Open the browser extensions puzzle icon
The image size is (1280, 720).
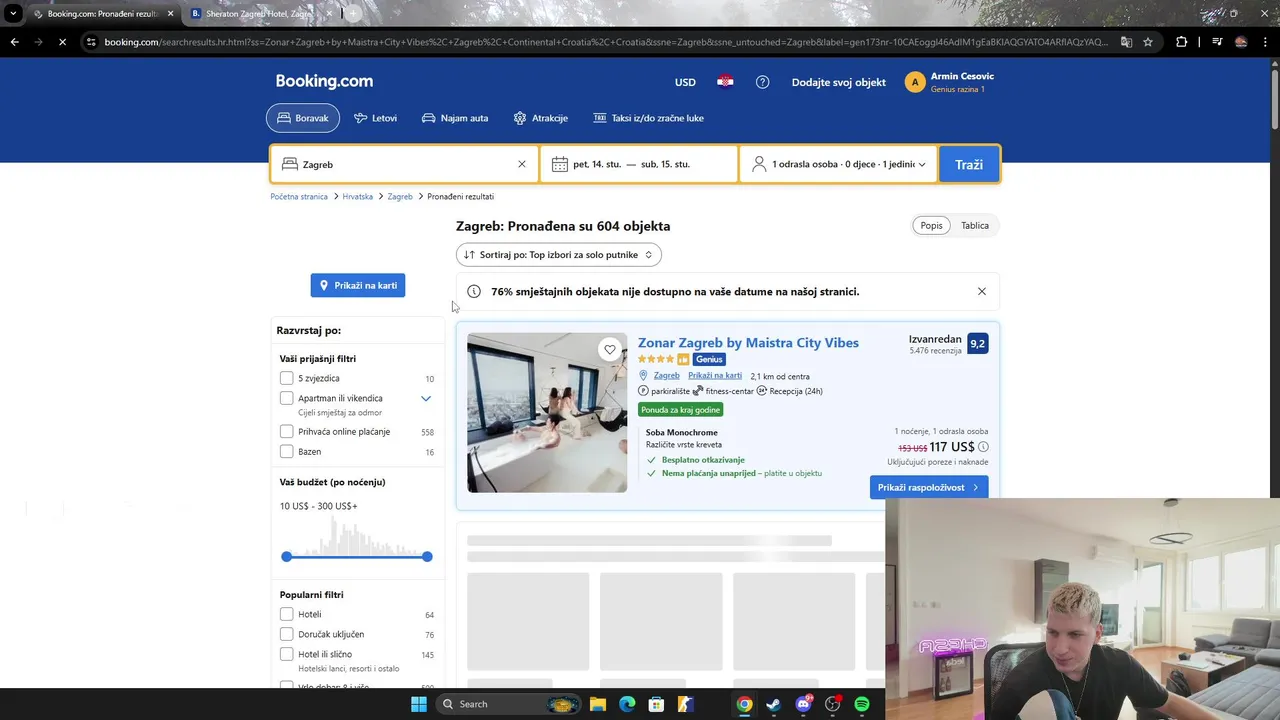1182,42
